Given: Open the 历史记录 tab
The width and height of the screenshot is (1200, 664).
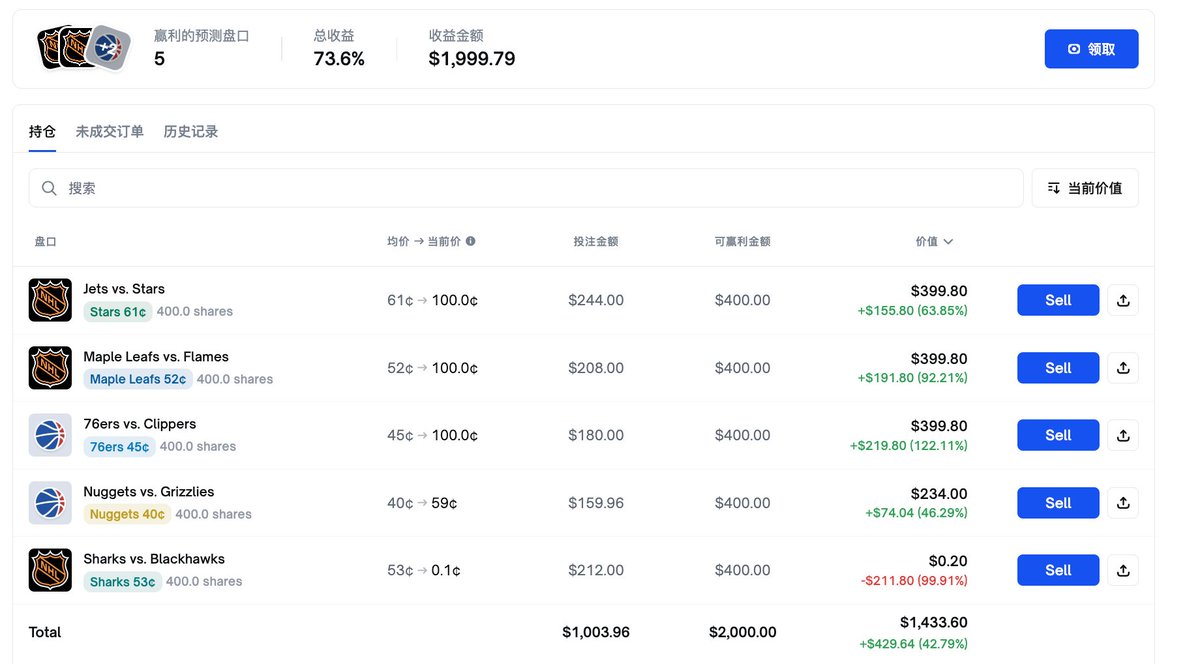Looking at the screenshot, I should (x=191, y=131).
